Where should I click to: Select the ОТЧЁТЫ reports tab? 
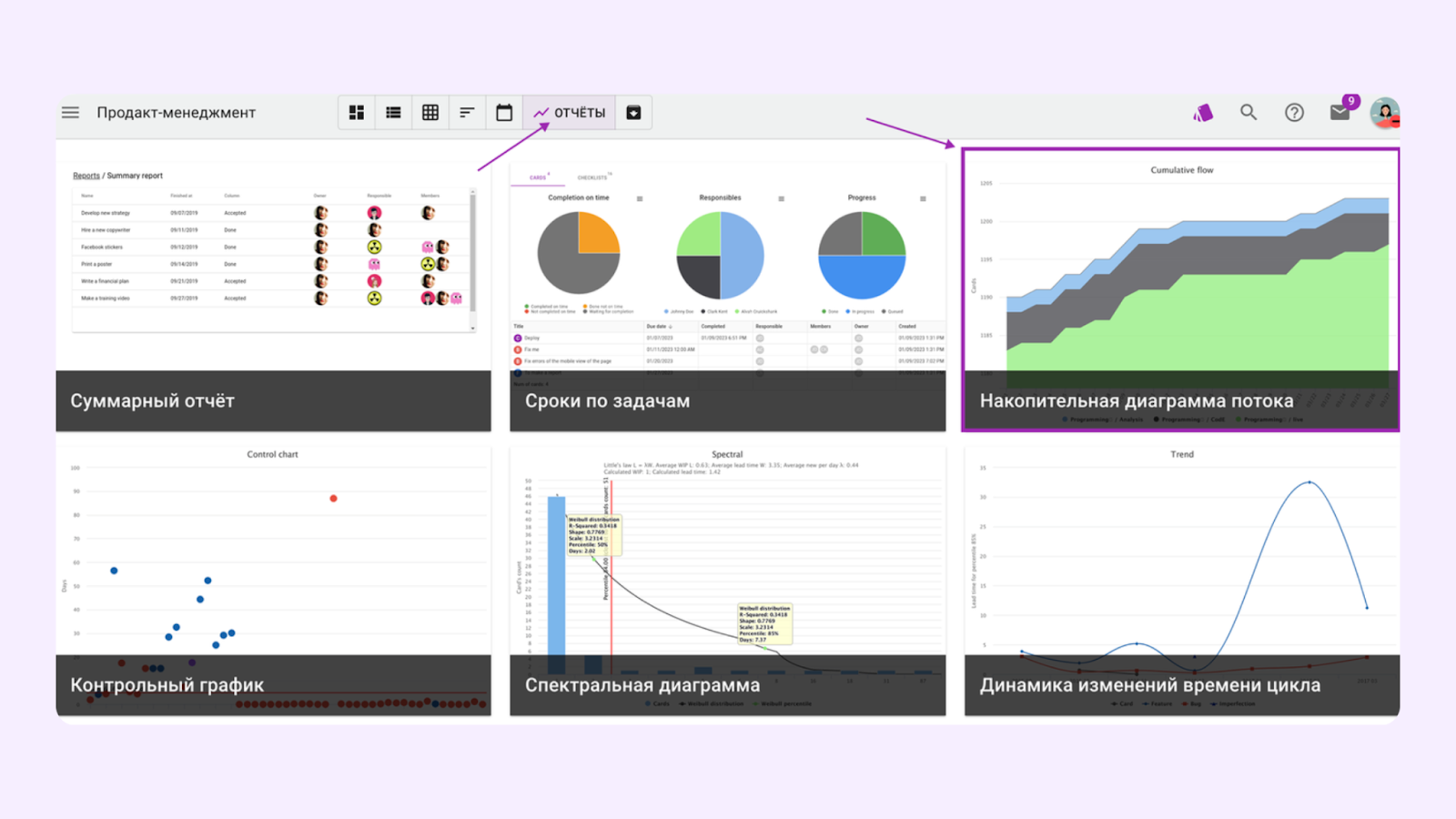point(570,113)
